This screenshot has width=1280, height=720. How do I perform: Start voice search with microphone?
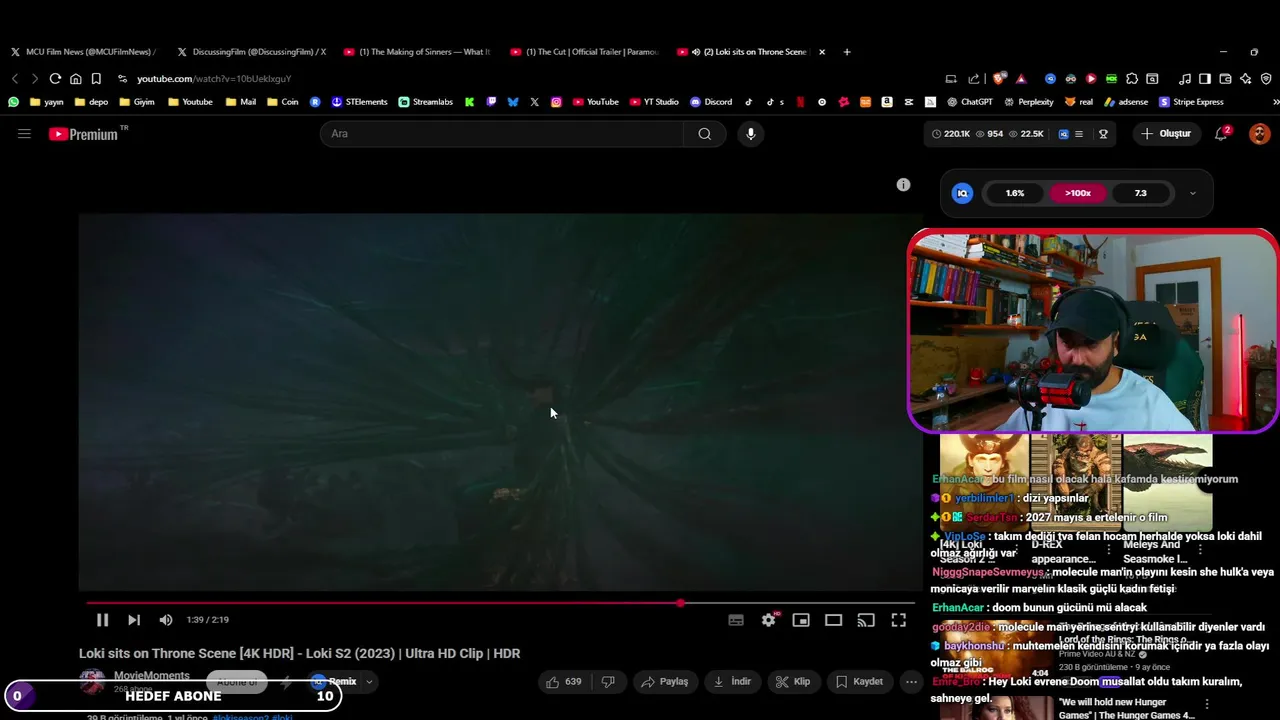coord(751,134)
